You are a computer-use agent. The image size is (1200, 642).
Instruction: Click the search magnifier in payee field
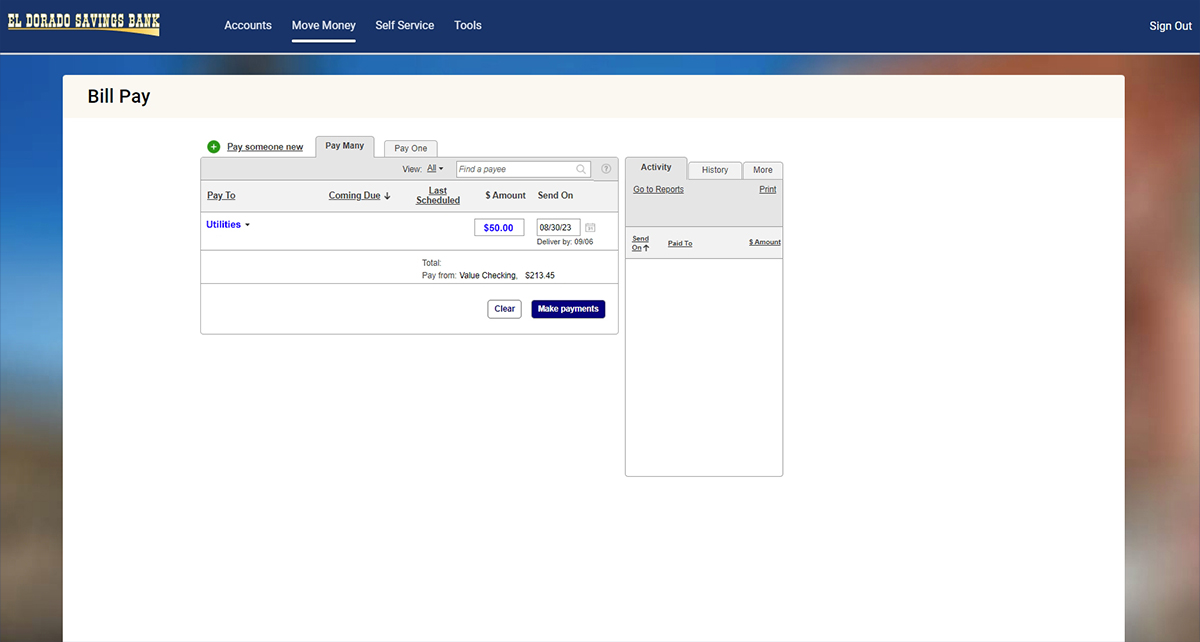click(581, 169)
